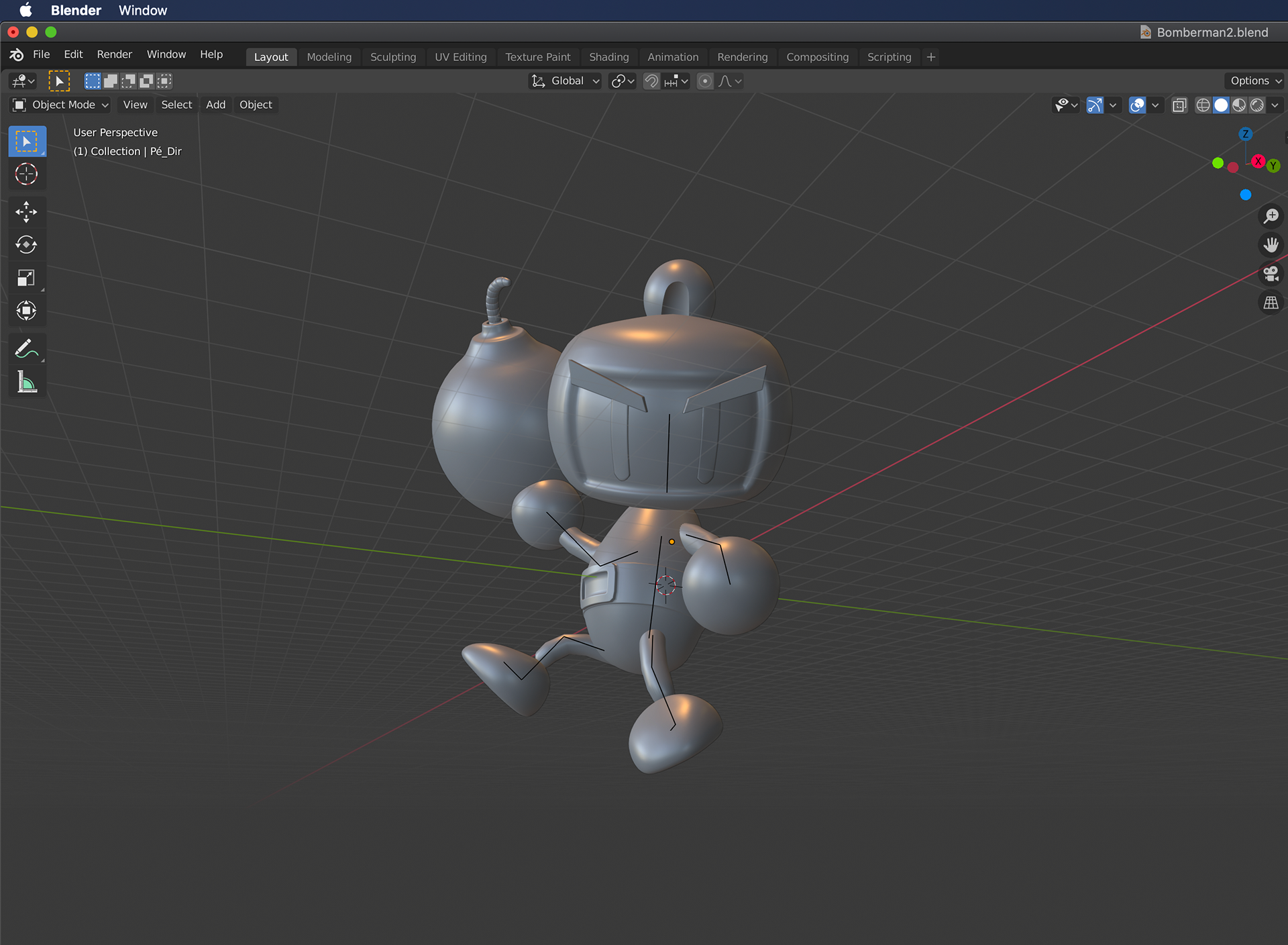Click the Blender logo menu icon

[x=17, y=55]
